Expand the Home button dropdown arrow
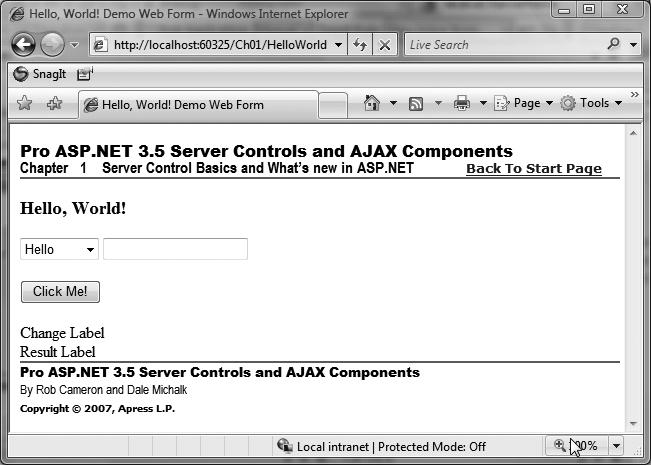The width and height of the screenshot is (651, 466). pos(393,103)
